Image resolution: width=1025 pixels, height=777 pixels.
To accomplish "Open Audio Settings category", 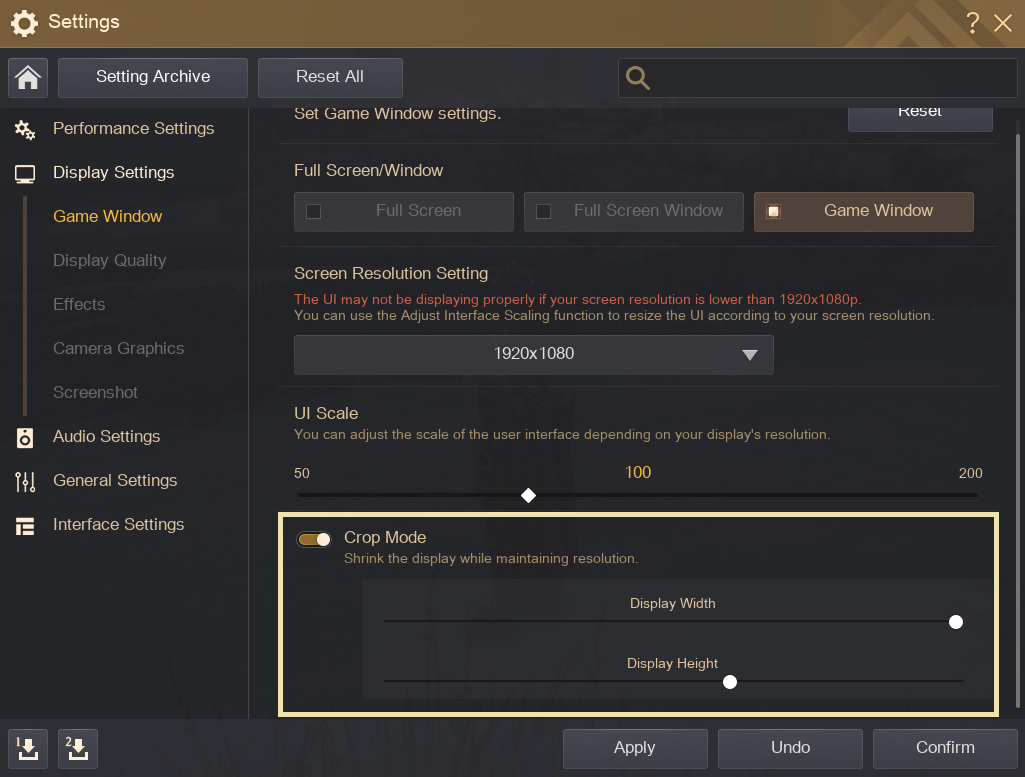I will tap(107, 437).
